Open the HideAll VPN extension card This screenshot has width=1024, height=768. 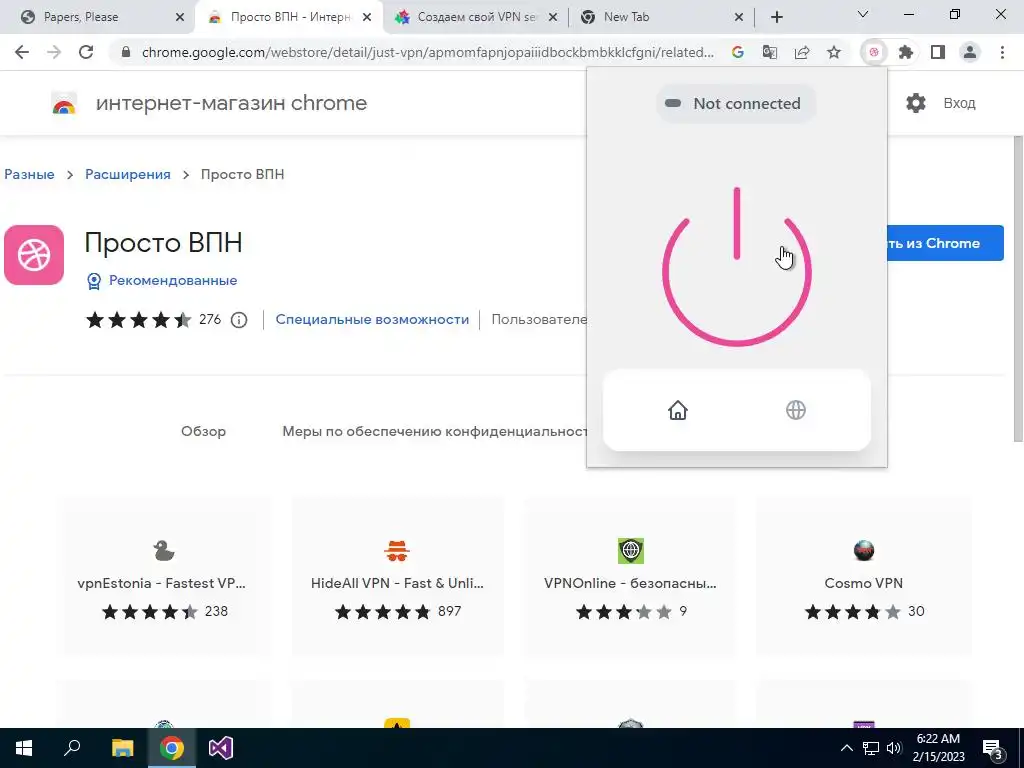tap(397, 577)
